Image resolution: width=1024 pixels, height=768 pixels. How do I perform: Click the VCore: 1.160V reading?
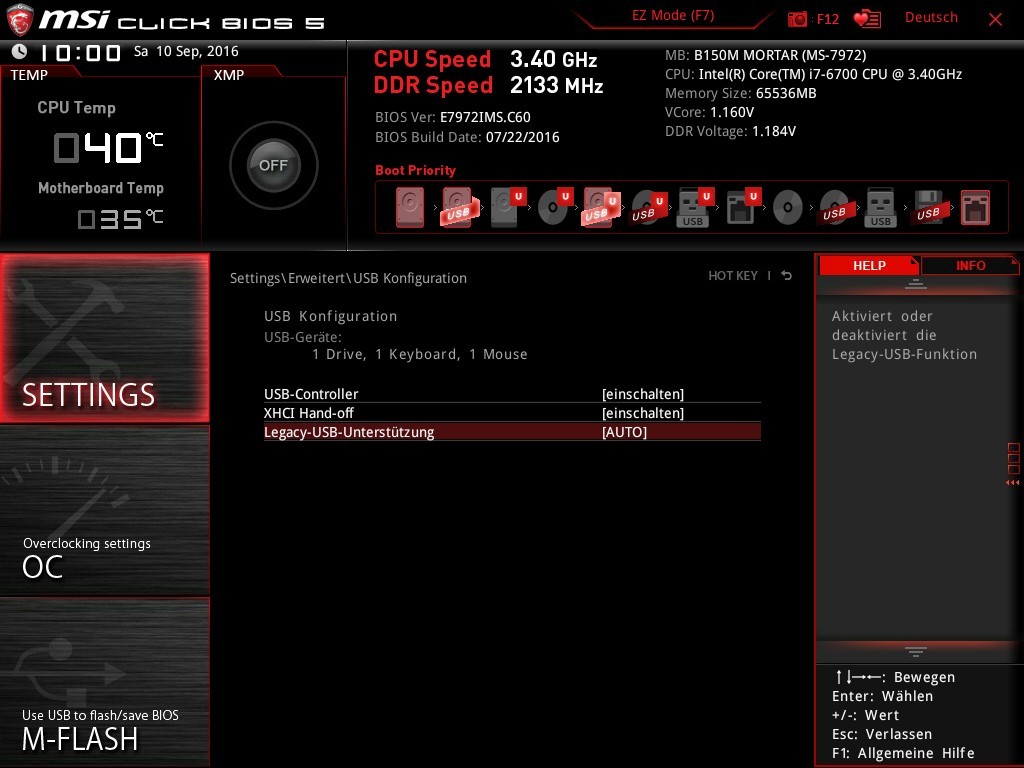coord(709,112)
